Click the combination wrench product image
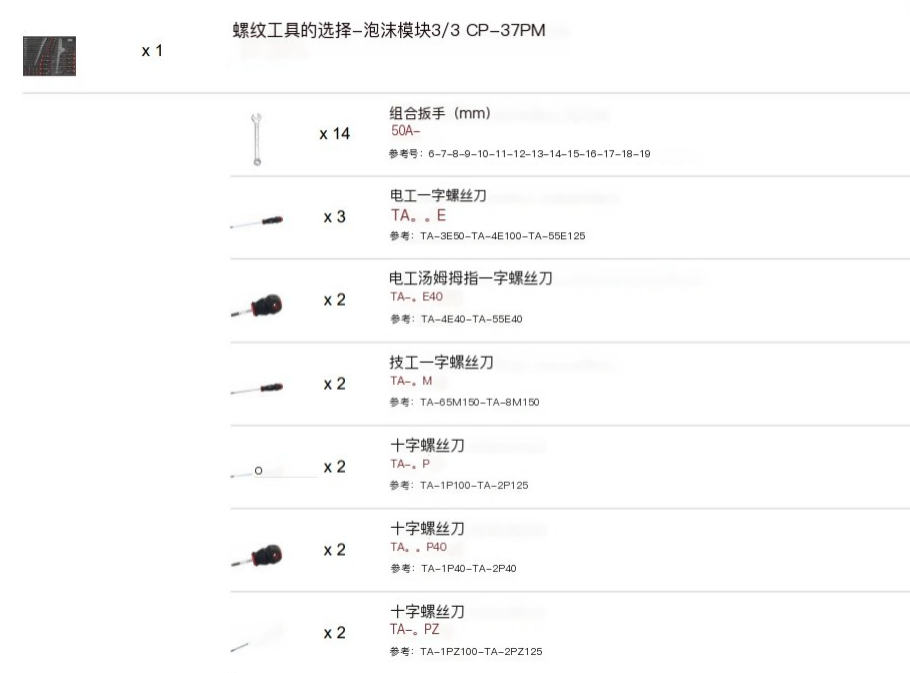 click(257, 139)
